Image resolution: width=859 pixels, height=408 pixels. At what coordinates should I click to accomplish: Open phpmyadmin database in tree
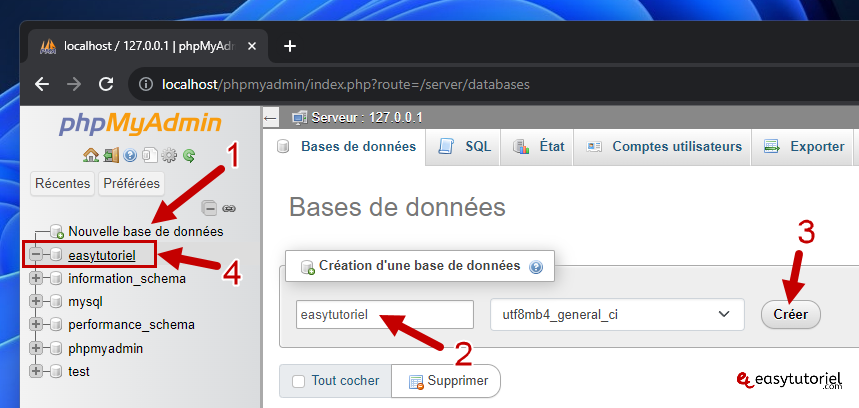pos(106,348)
